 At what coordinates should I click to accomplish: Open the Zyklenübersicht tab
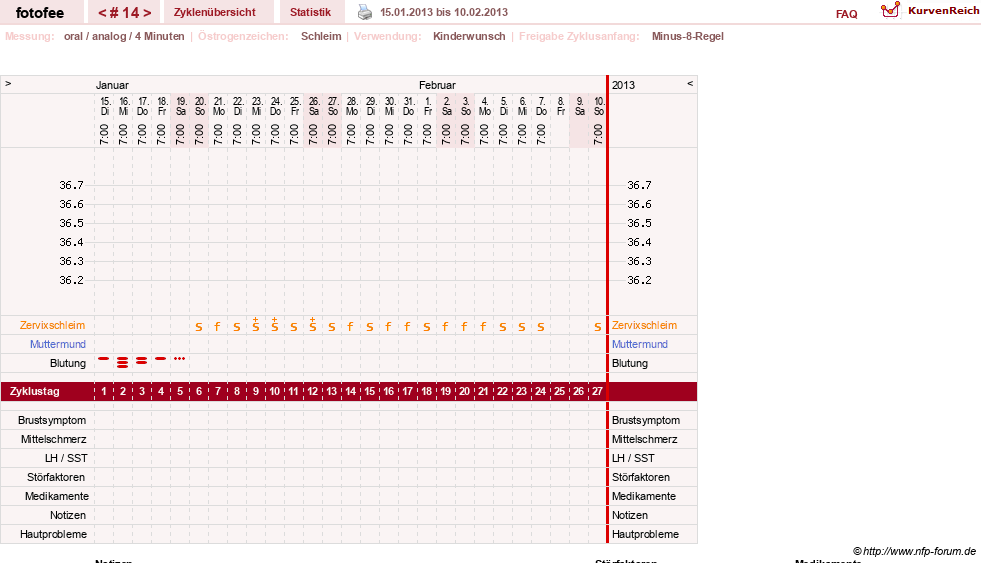(215, 12)
